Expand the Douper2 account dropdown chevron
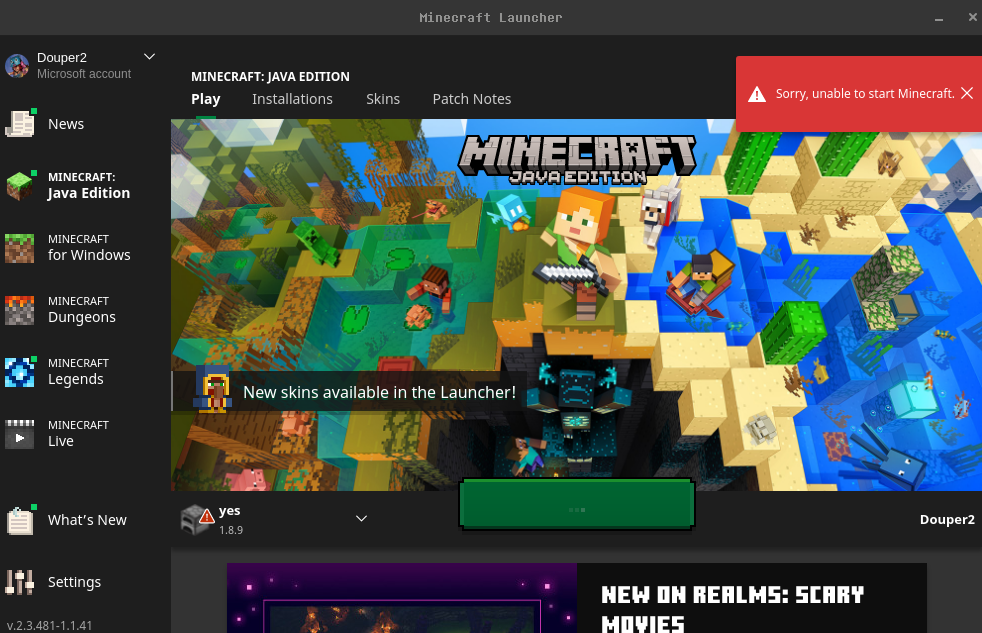This screenshot has height=633, width=982. (149, 57)
